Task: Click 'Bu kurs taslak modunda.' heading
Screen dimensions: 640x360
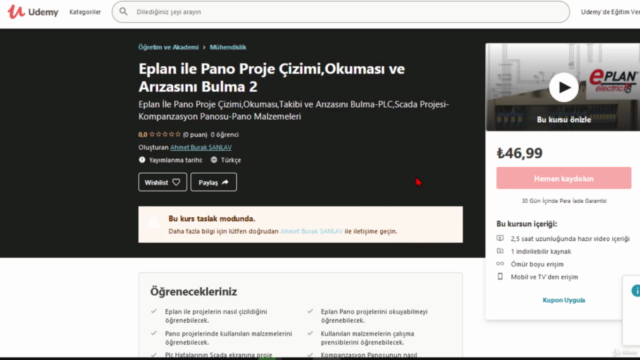Action: (211, 218)
